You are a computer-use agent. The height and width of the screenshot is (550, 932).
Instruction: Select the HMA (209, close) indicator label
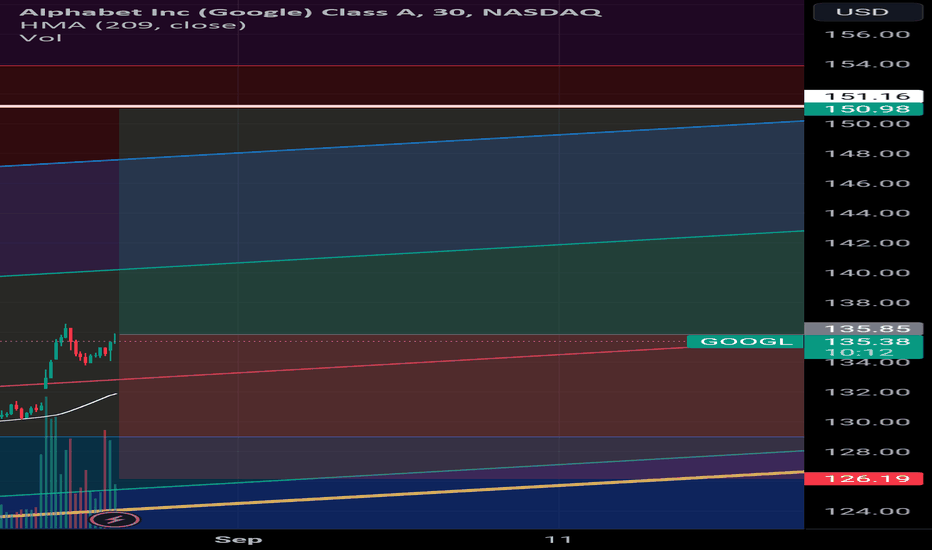point(133,25)
